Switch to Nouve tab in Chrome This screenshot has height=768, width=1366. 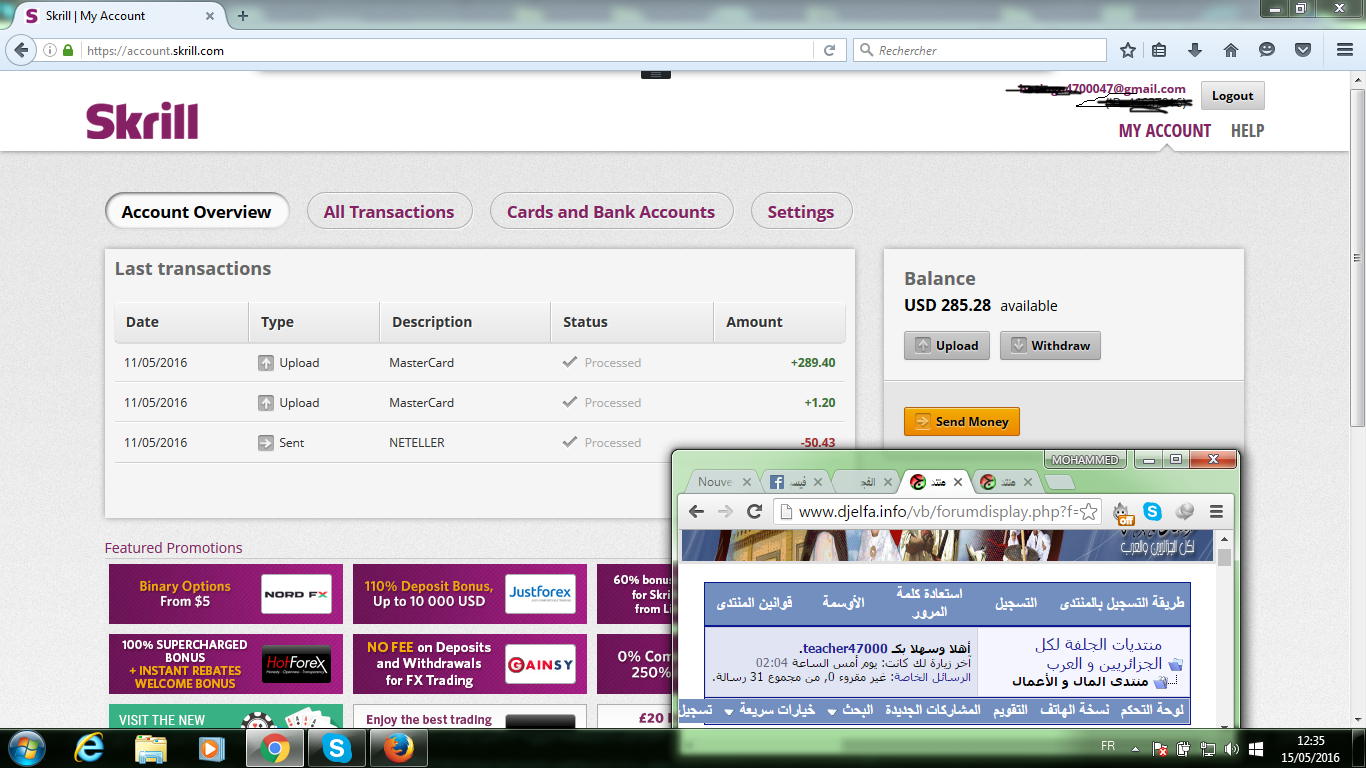[x=722, y=482]
